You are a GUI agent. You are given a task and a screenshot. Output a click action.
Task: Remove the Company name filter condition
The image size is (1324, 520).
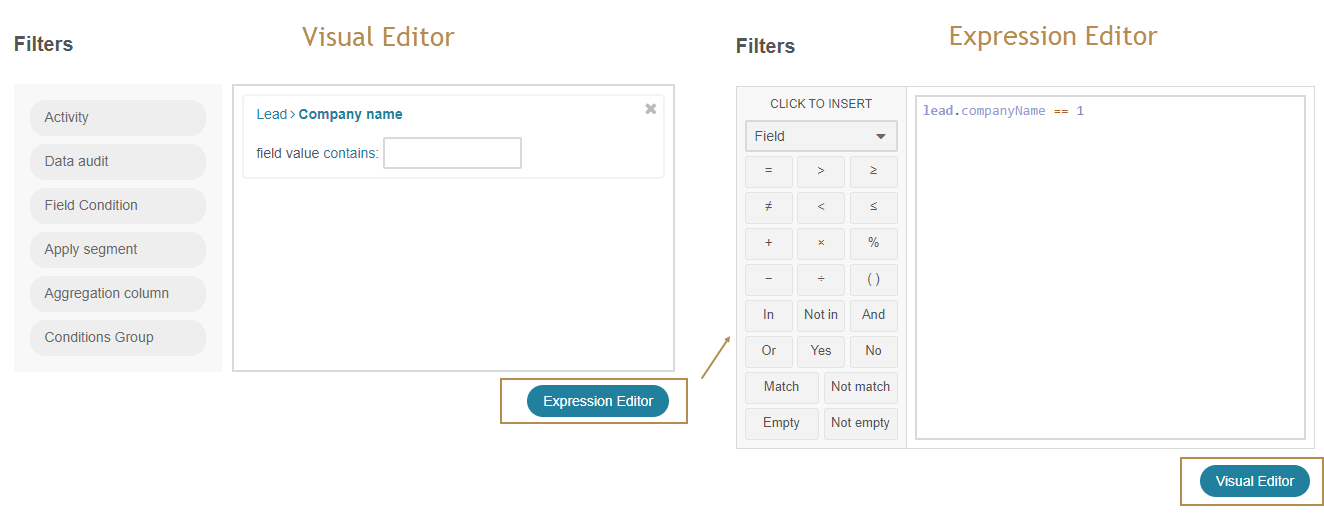click(x=651, y=109)
